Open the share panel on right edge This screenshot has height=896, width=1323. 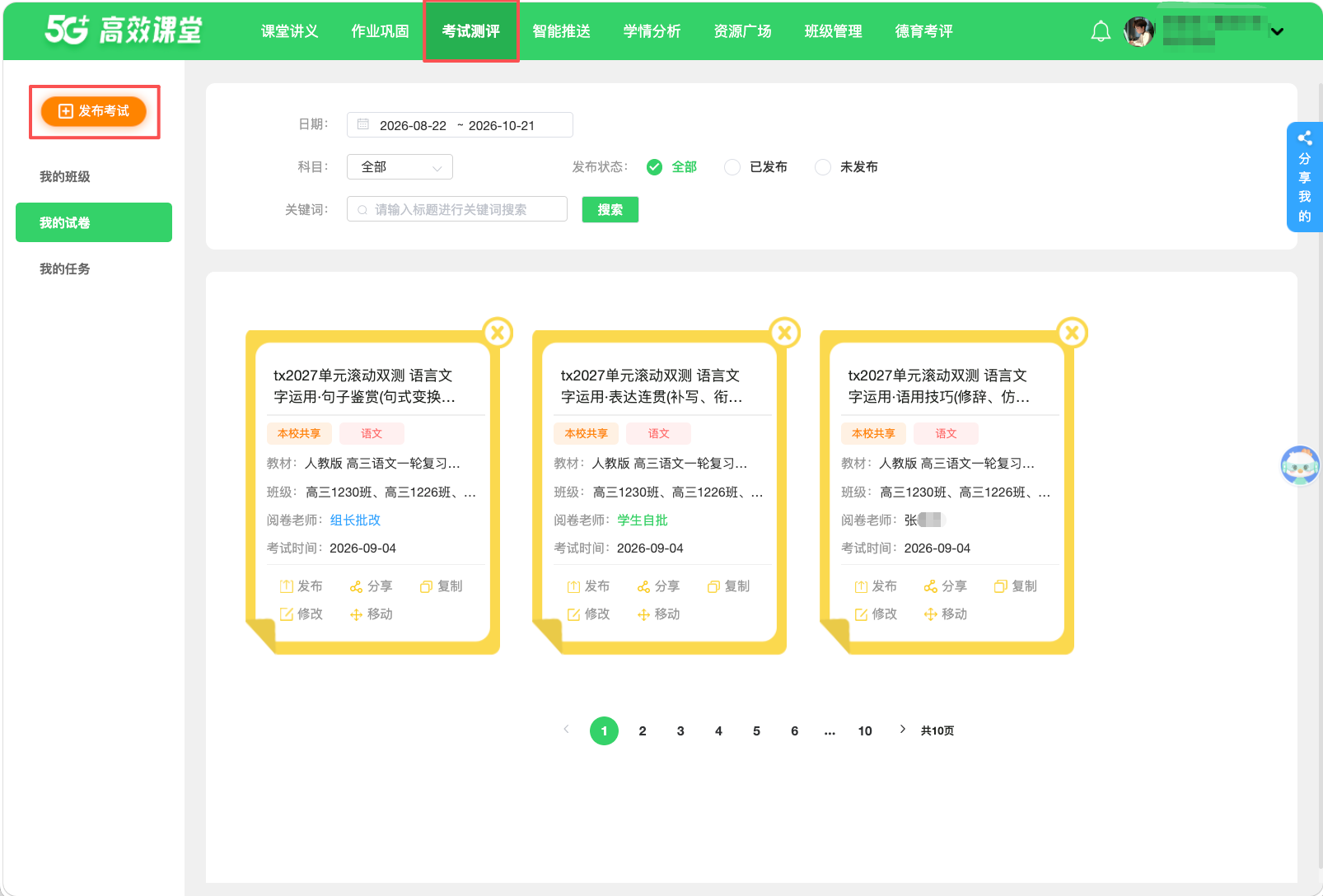pyautogui.click(x=1305, y=177)
